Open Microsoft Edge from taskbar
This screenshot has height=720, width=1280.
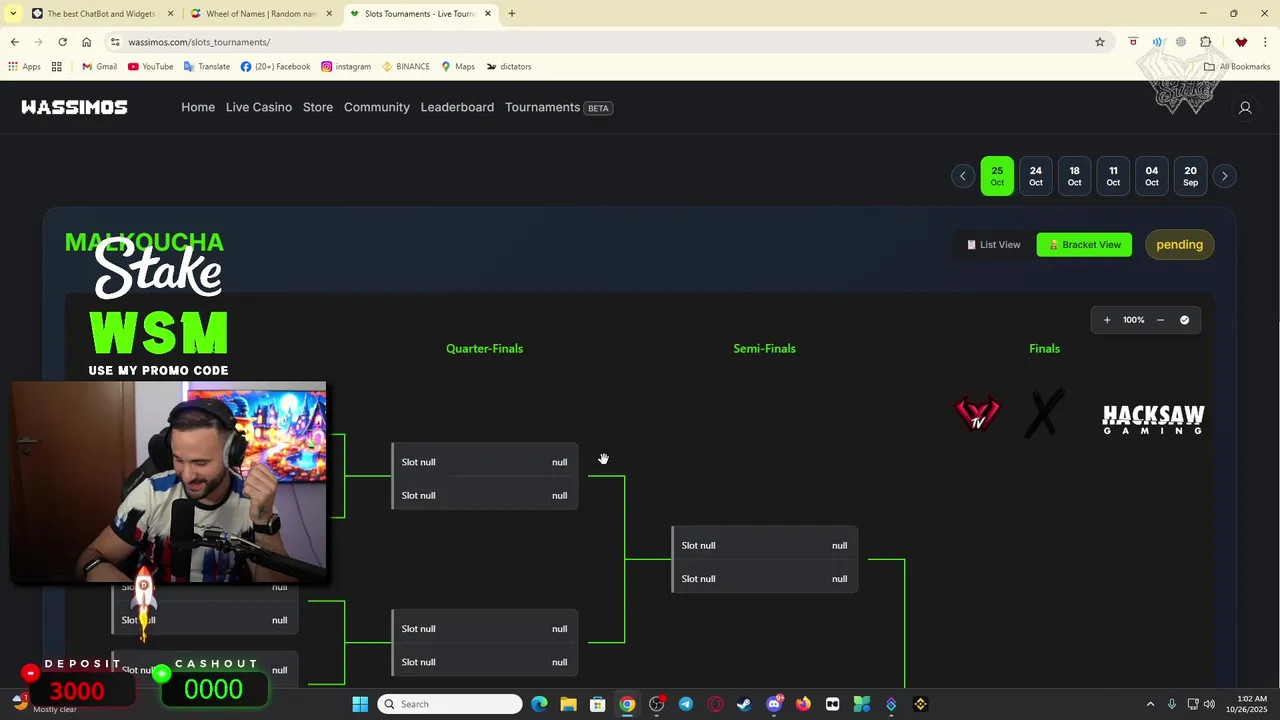(x=539, y=704)
